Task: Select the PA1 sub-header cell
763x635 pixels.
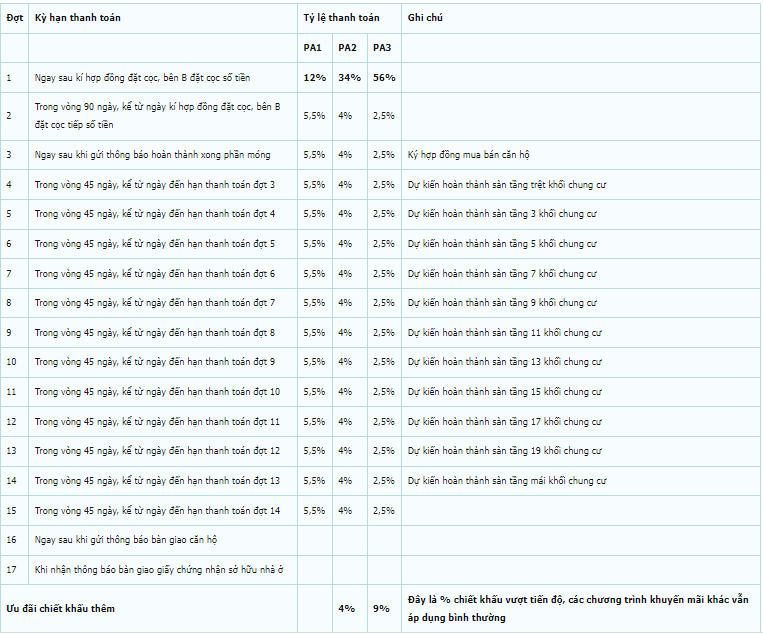Action: click(x=313, y=48)
